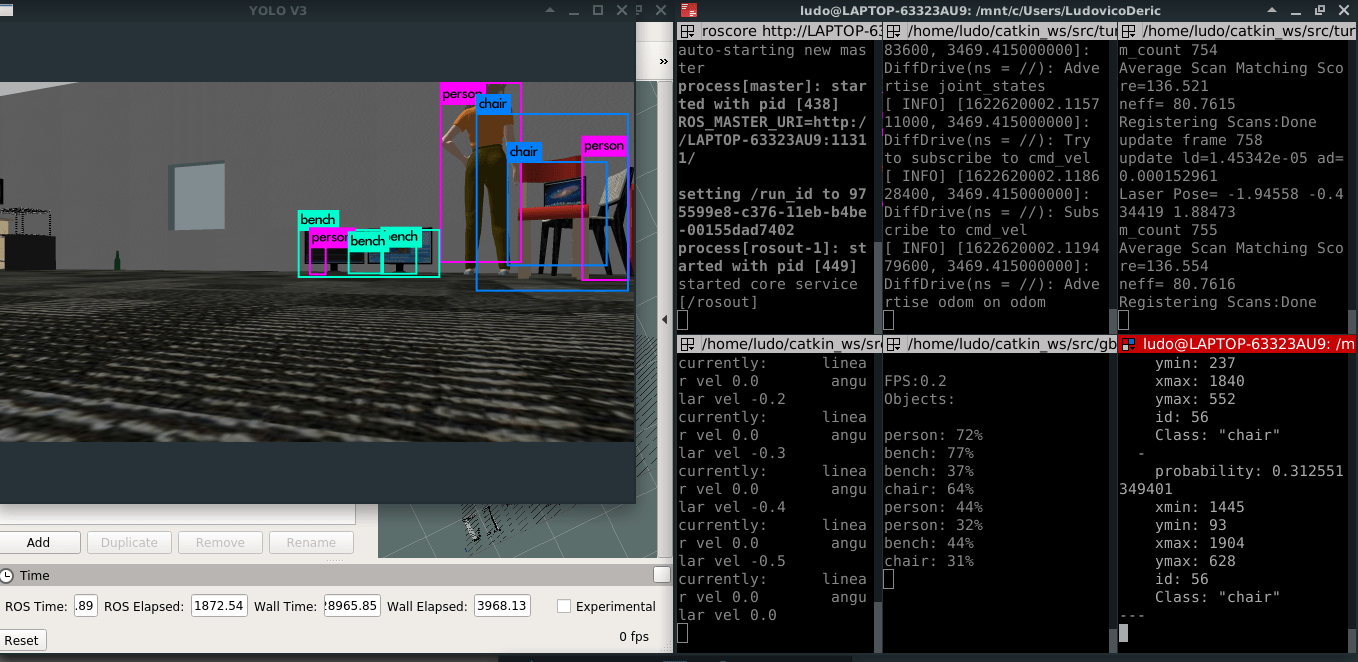Collapse the Time panel via its corner box
This screenshot has width=1358, height=662.
point(661,575)
